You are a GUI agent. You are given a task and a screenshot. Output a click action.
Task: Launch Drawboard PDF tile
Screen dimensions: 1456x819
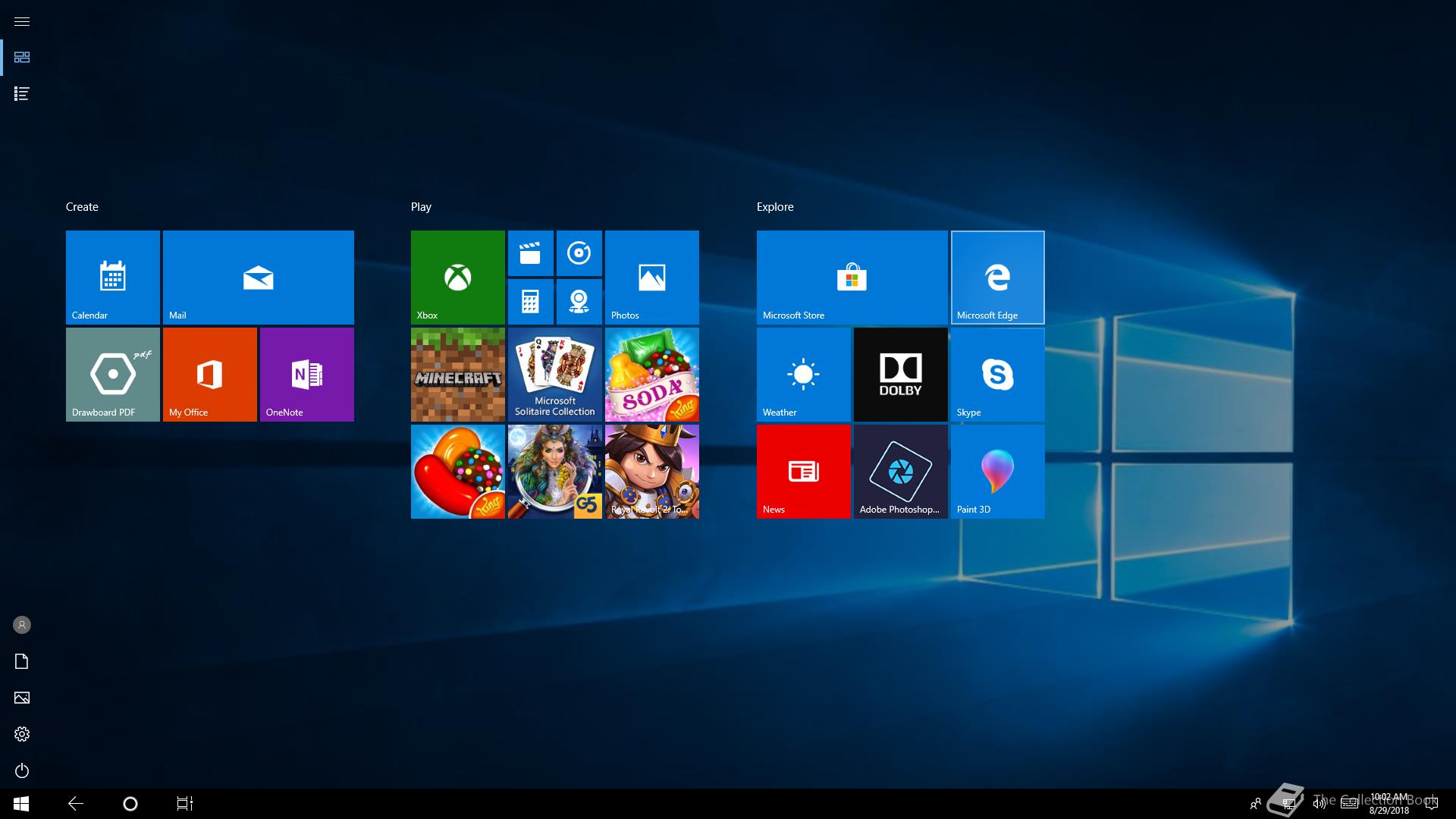click(x=113, y=375)
